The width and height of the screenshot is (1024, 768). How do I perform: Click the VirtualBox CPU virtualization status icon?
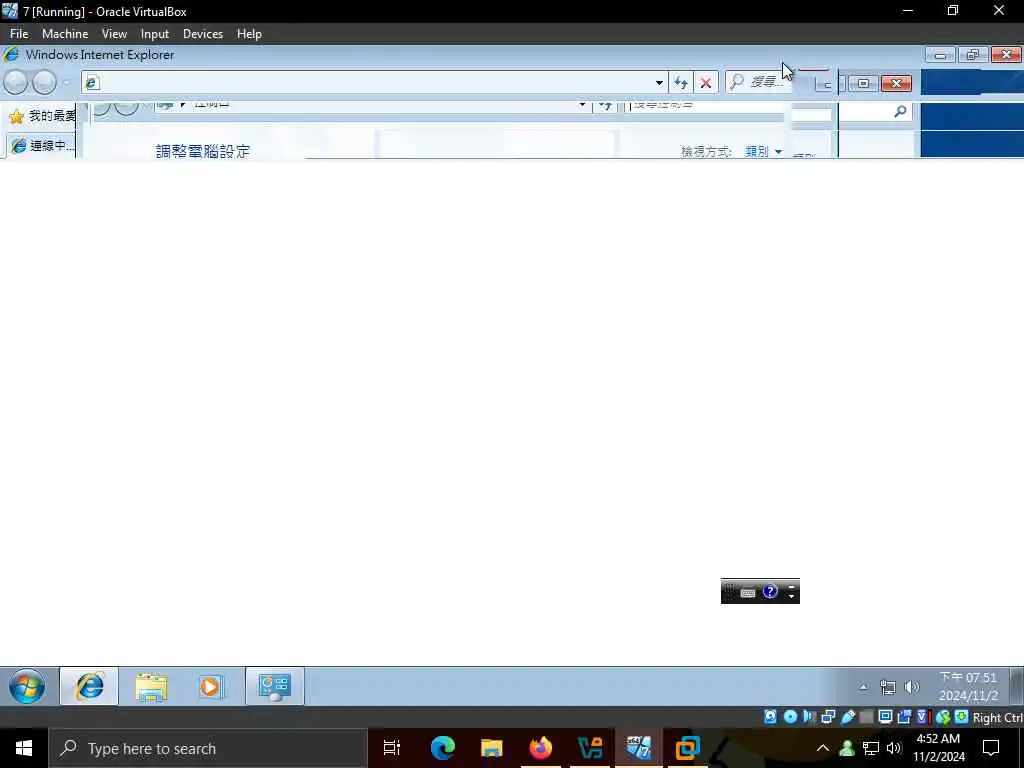click(922, 717)
